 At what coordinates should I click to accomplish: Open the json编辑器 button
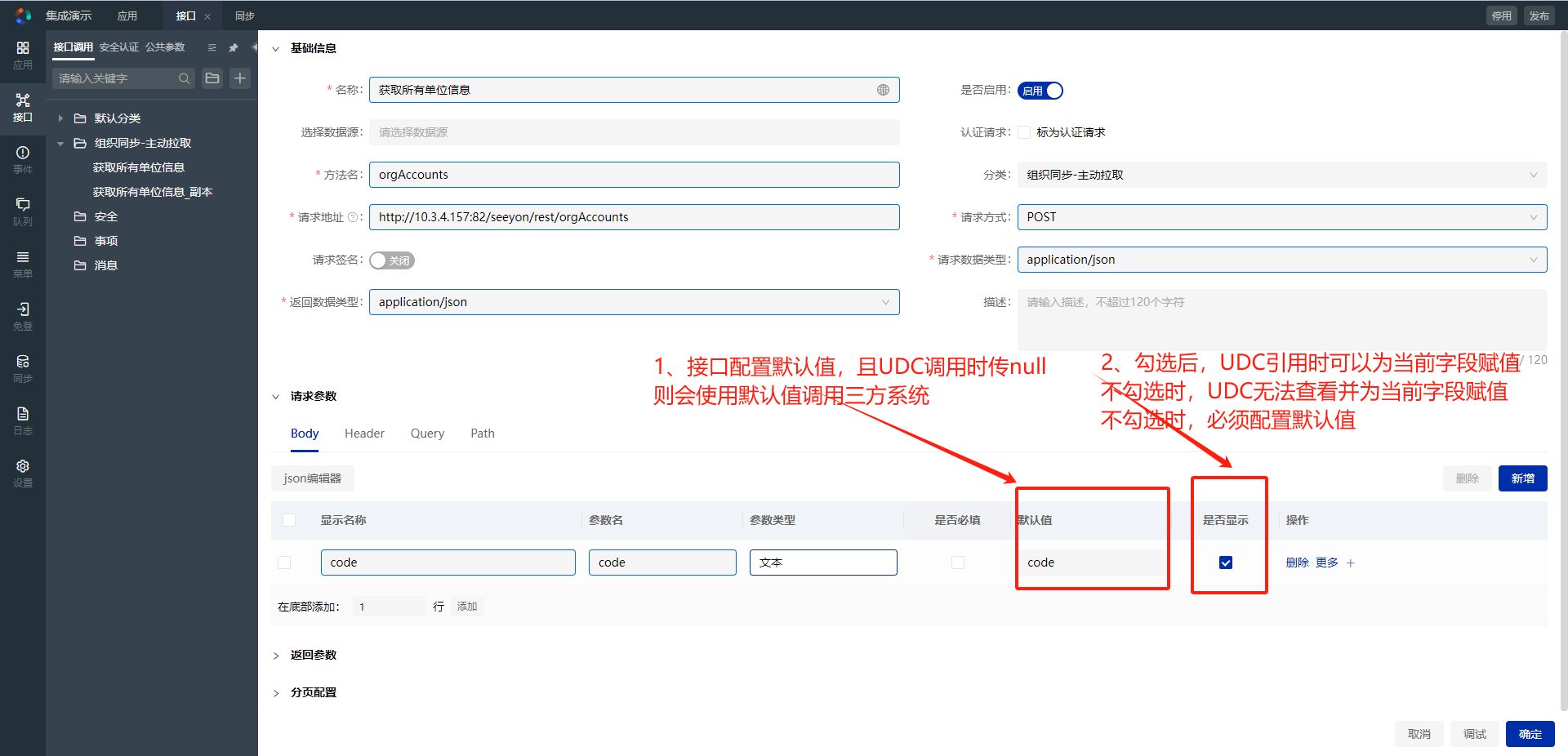click(313, 478)
